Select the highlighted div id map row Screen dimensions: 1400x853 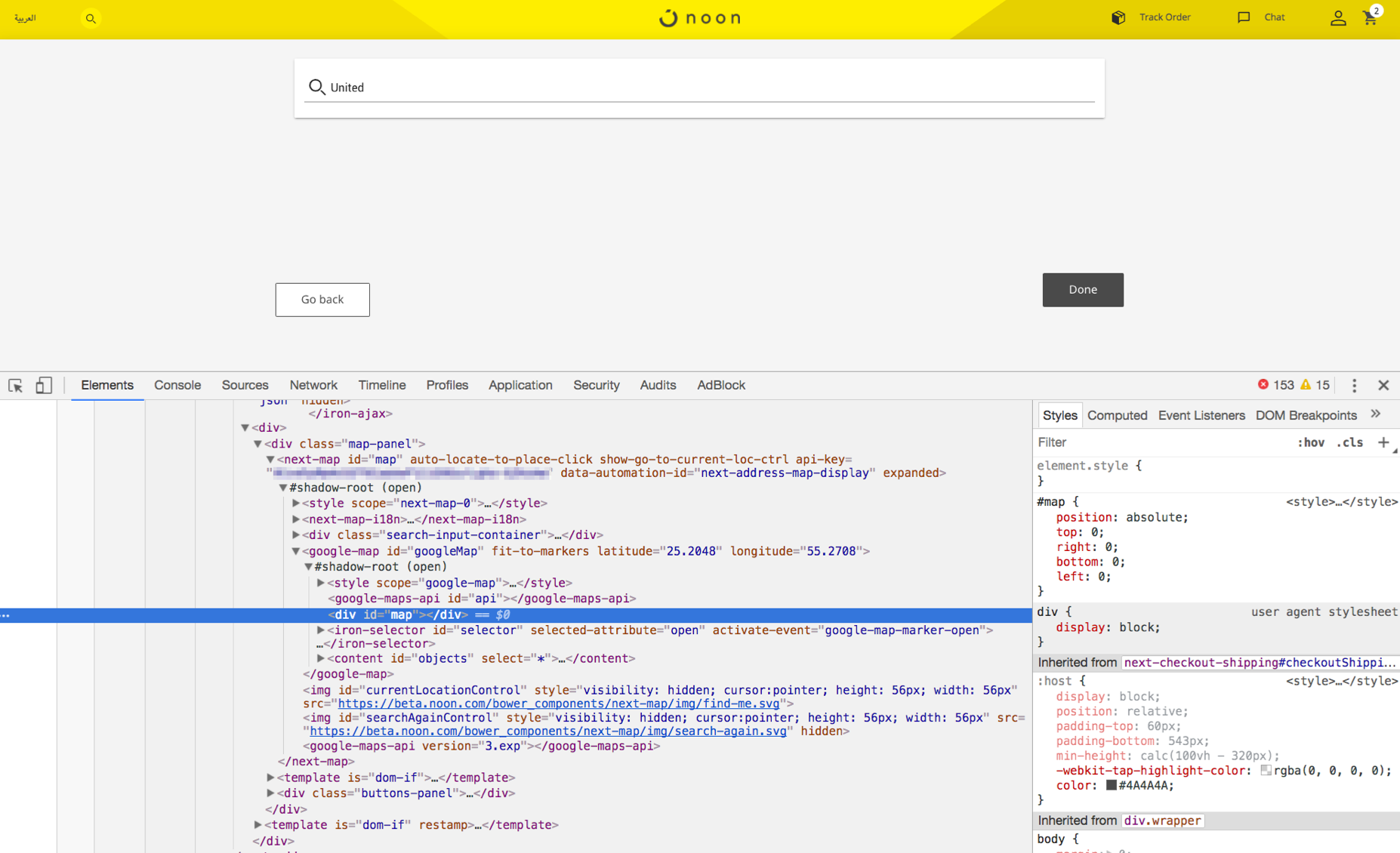pos(516,614)
